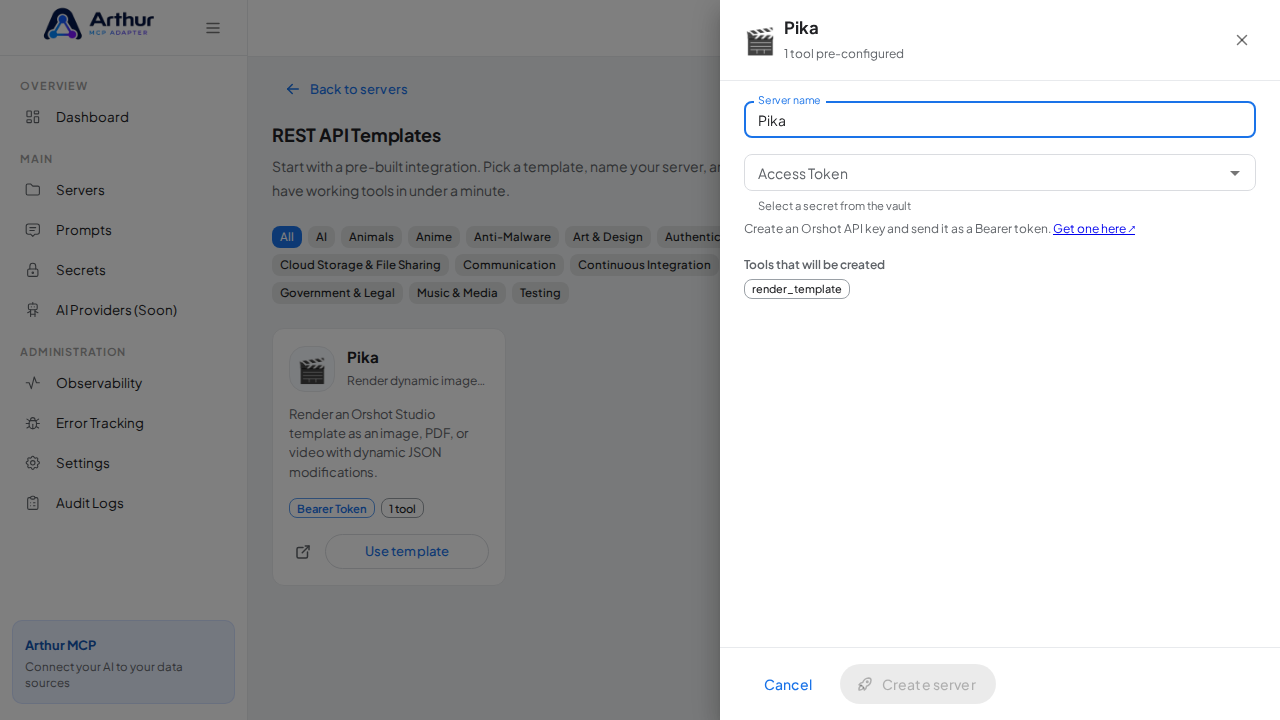This screenshot has width=1280, height=720.
Task: Go back to servers link
Action: point(347,89)
